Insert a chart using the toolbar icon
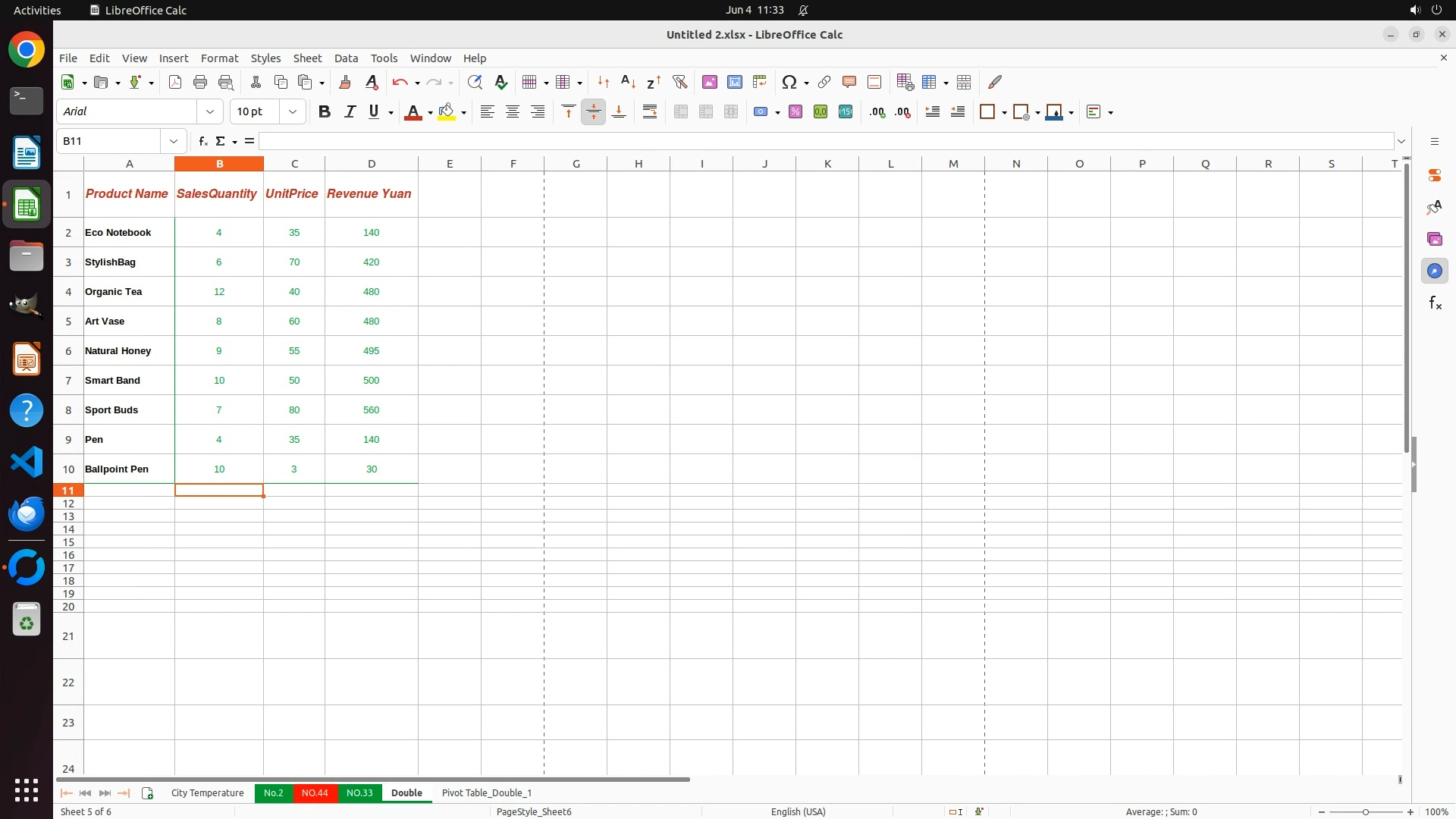The width and height of the screenshot is (1456, 819). click(x=734, y=82)
